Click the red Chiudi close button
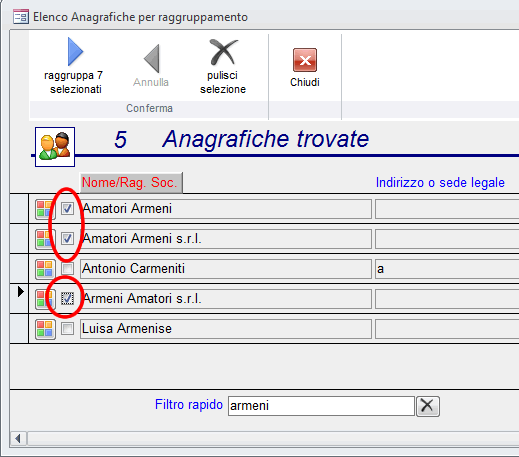 (305, 60)
